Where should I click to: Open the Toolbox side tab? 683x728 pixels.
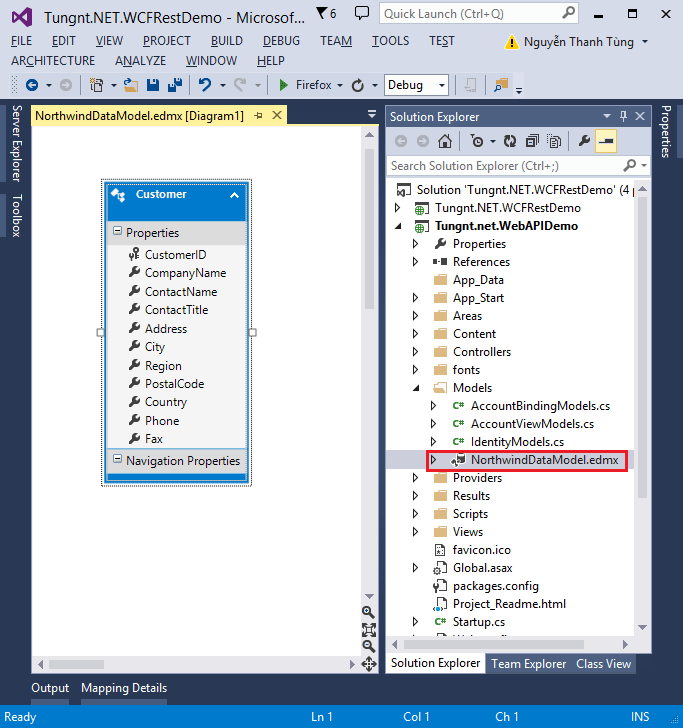point(17,216)
